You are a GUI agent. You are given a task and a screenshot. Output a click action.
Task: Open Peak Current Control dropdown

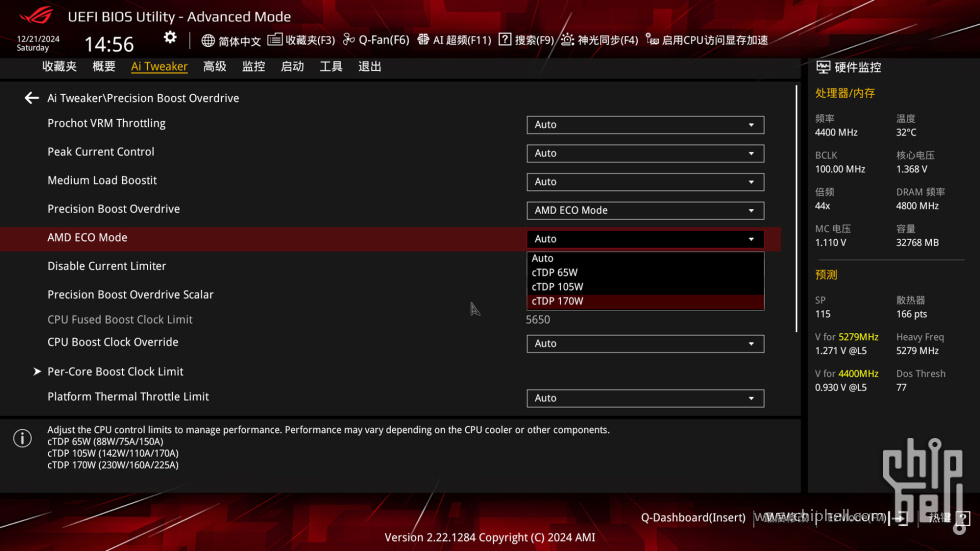645,153
